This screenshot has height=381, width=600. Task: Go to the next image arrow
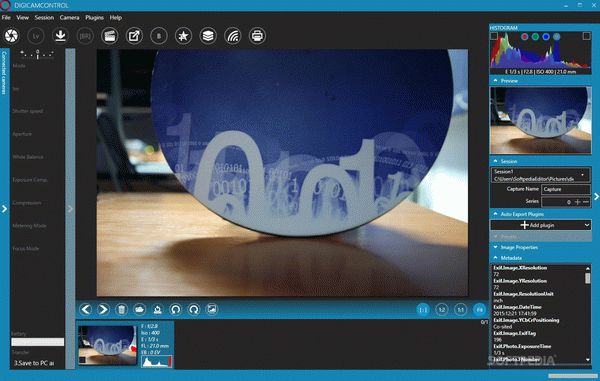103,309
